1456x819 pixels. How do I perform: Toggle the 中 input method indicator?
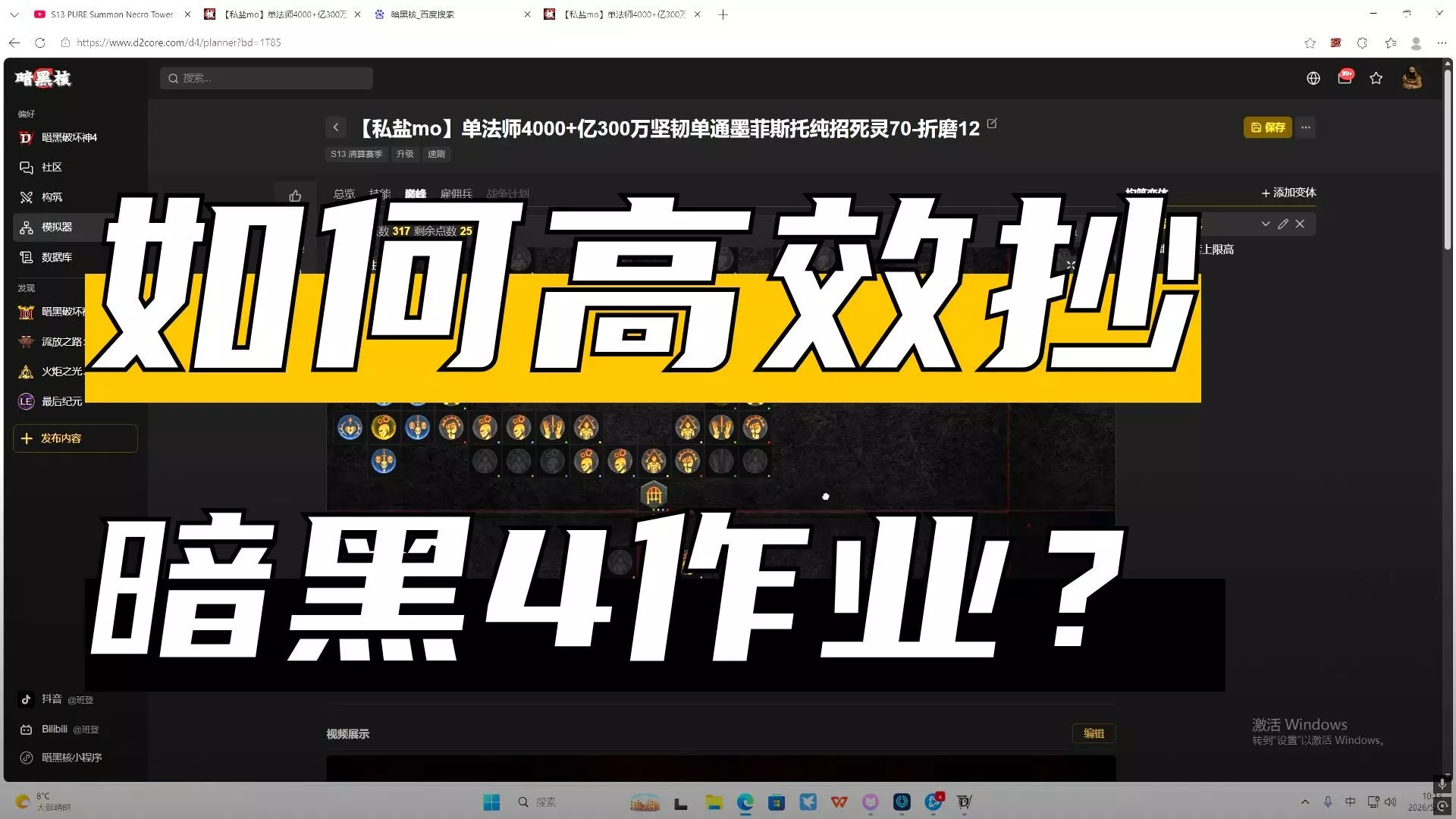click(x=1350, y=802)
